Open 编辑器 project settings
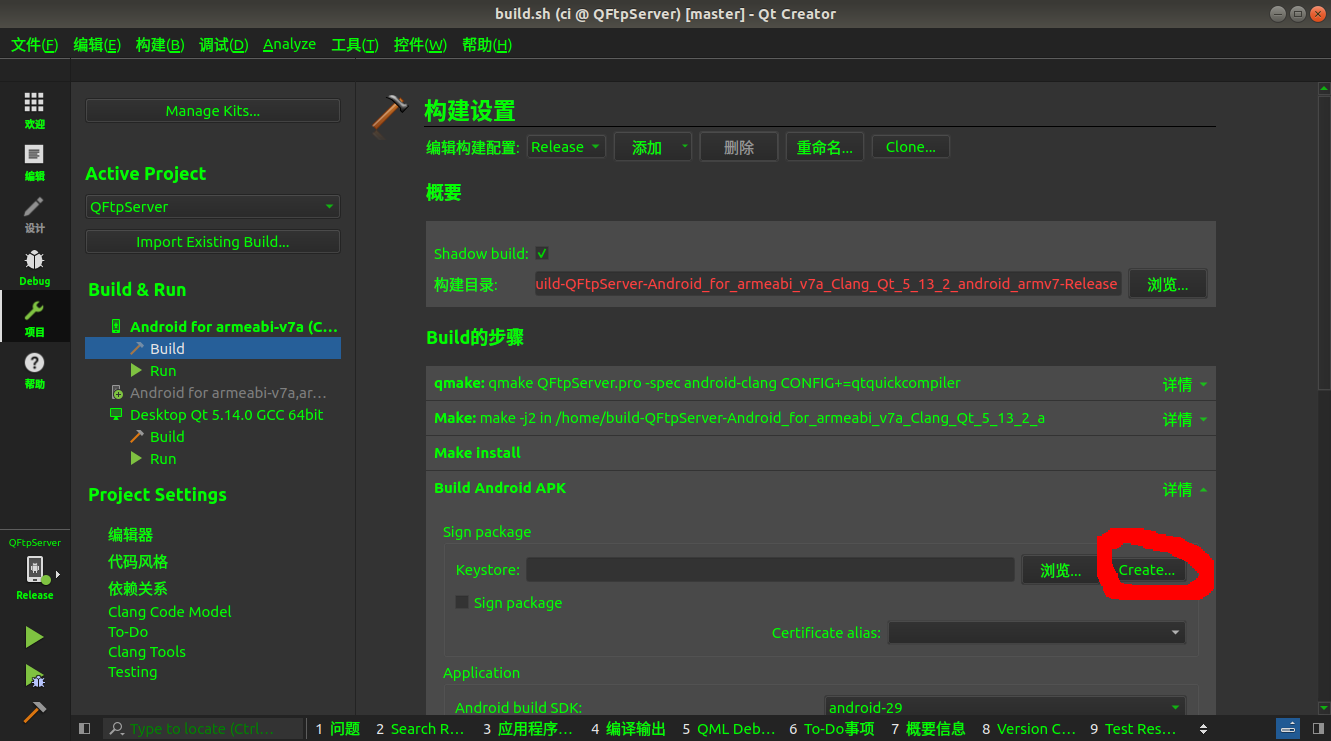1331x741 pixels. click(130, 535)
